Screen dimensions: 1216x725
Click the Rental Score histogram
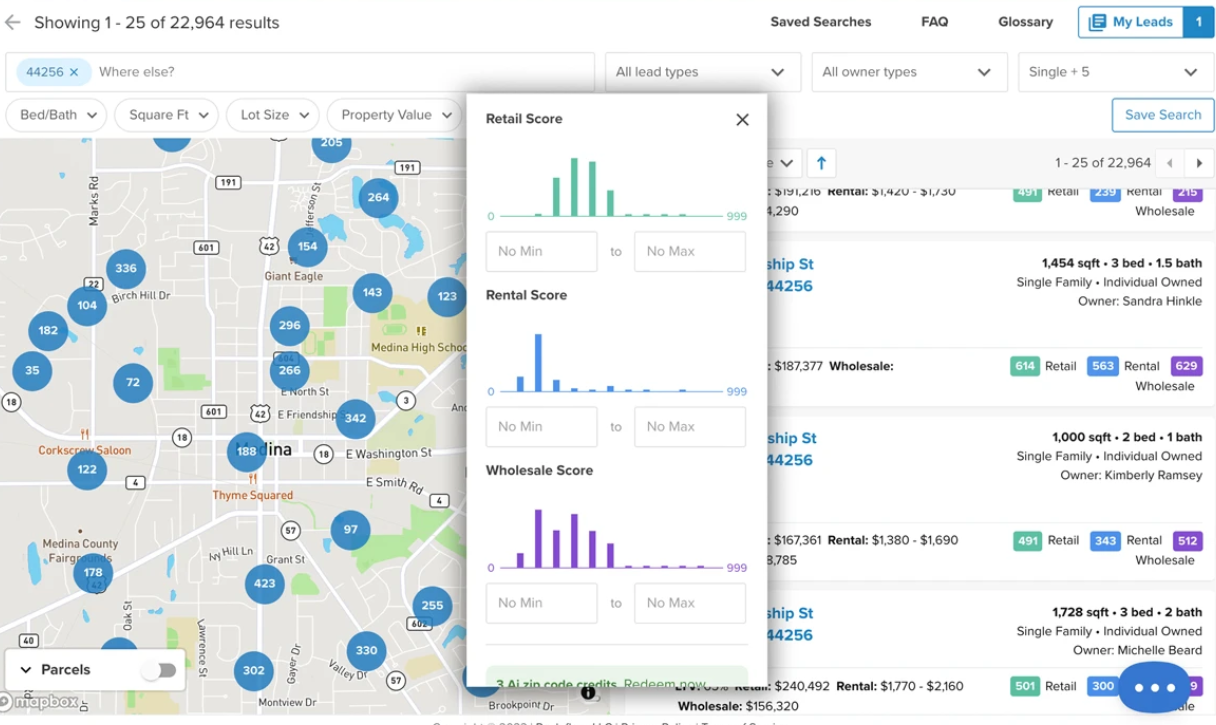[610, 362]
